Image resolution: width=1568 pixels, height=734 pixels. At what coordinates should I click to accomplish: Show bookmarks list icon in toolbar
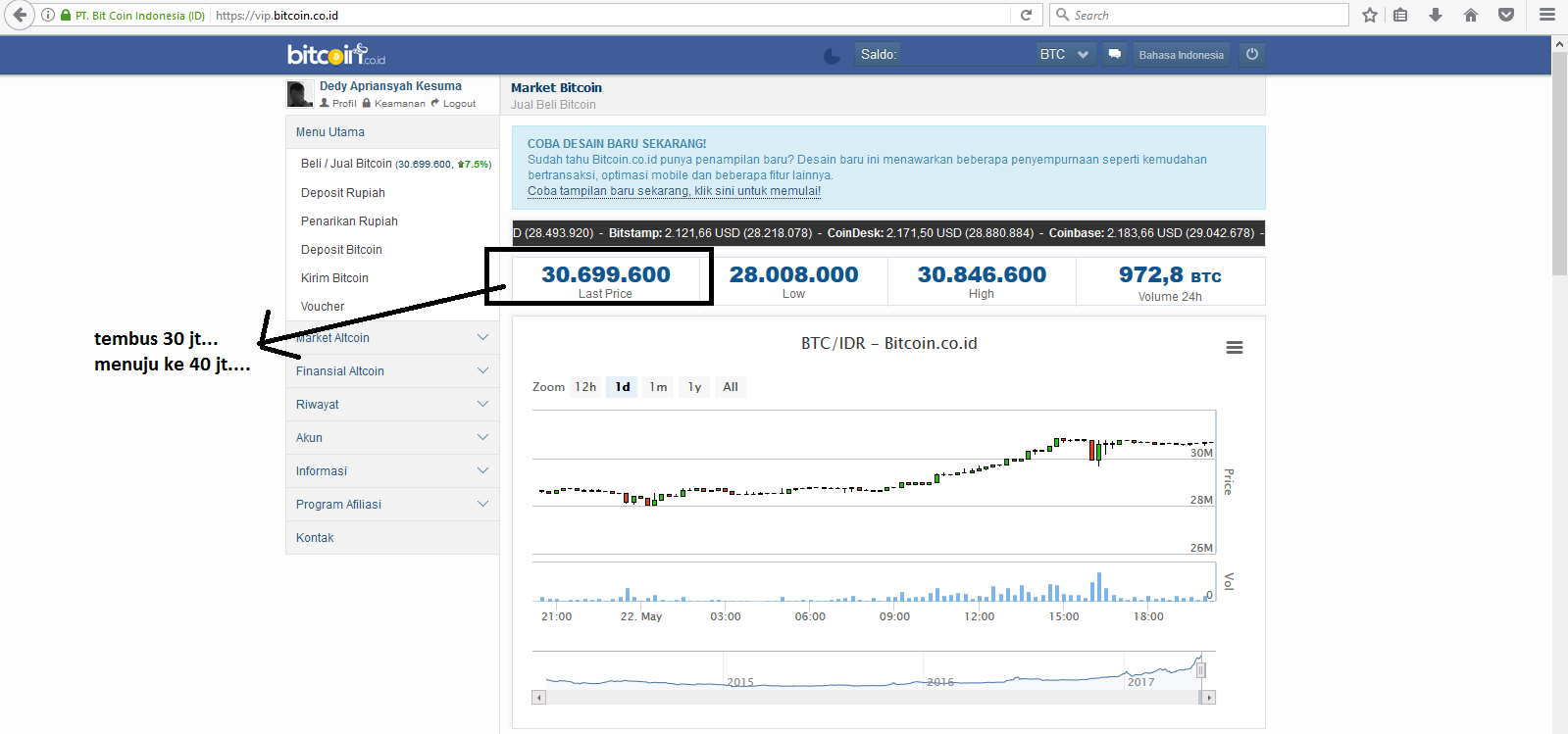pyautogui.click(x=1400, y=15)
